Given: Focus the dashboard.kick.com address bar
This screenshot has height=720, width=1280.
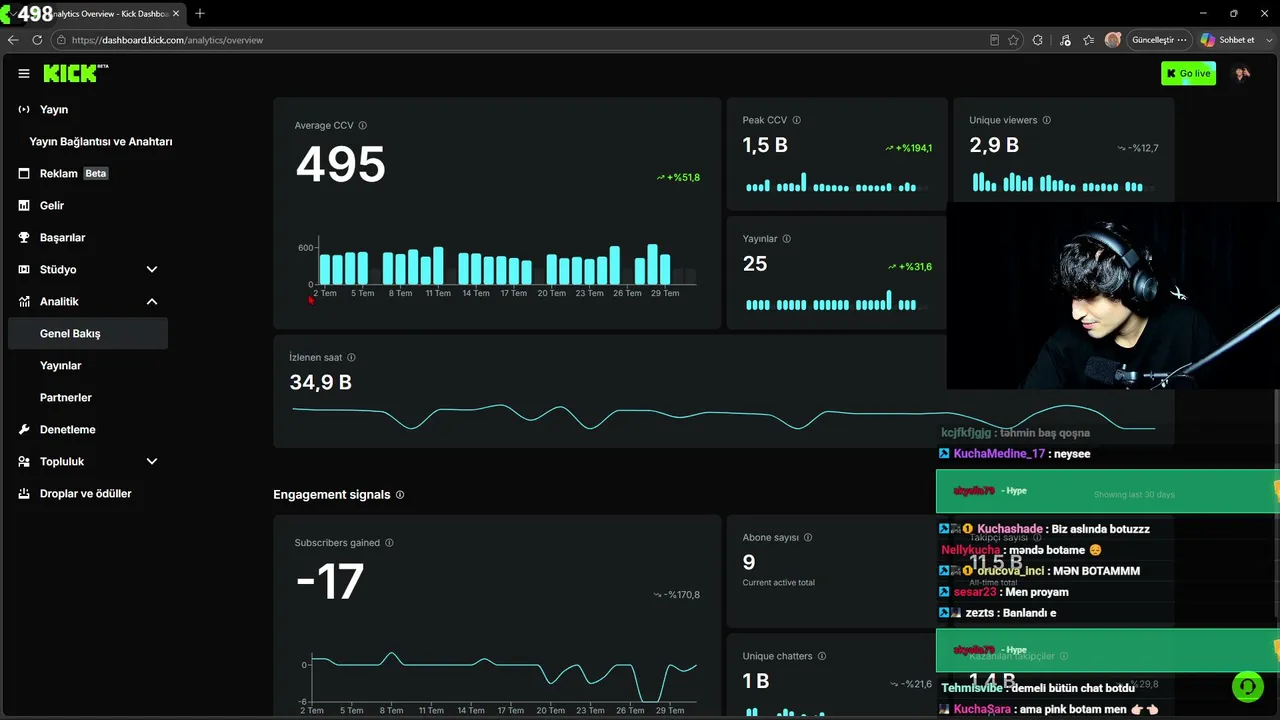Looking at the screenshot, I should tap(520, 40).
